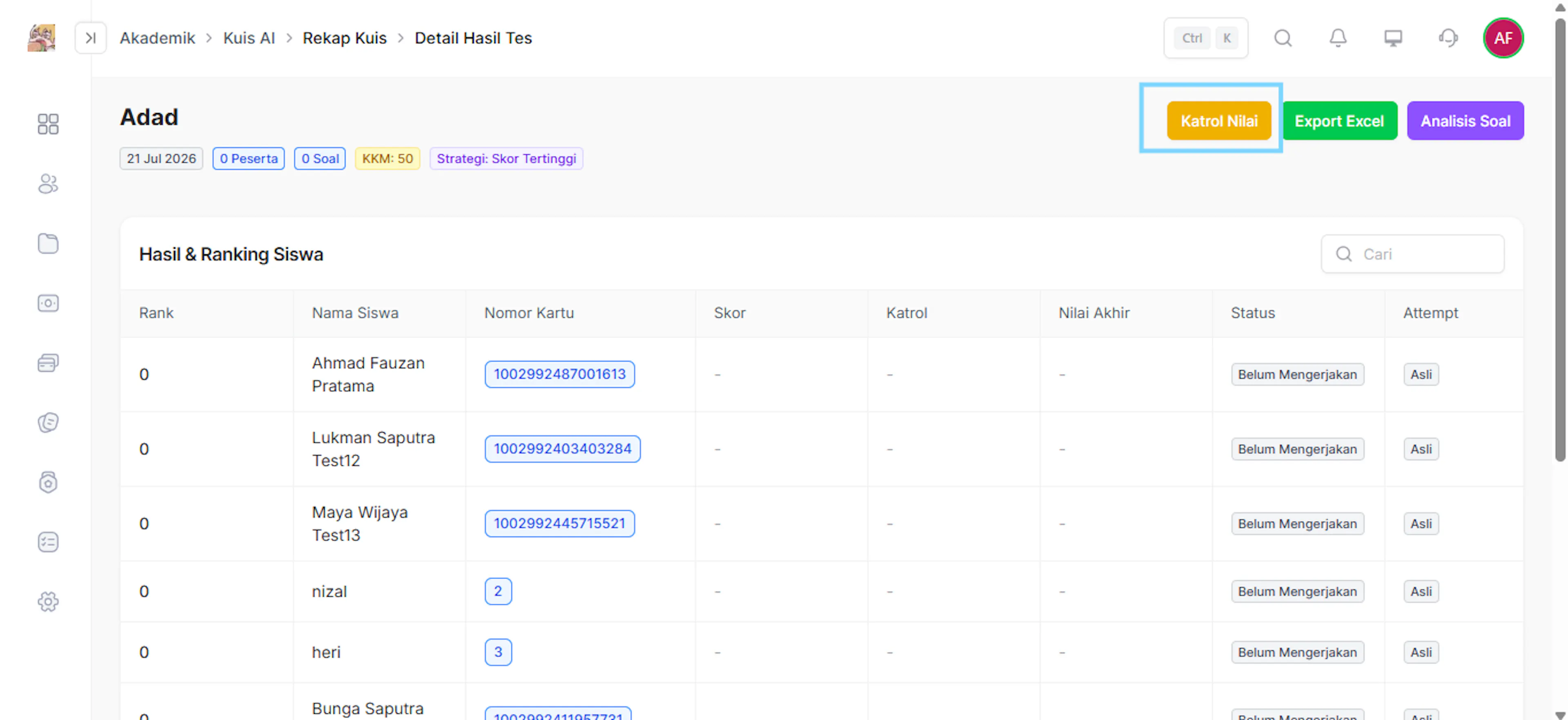Click the app logo image
Screen dimensions: 1568x720
(x=41, y=38)
